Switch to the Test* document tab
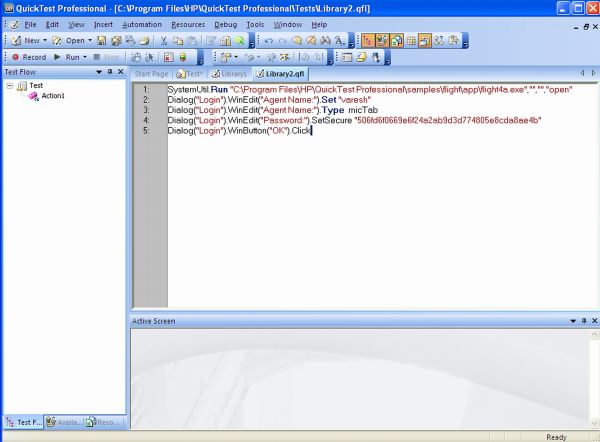The width and height of the screenshot is (600, 442). pos(189,74)
